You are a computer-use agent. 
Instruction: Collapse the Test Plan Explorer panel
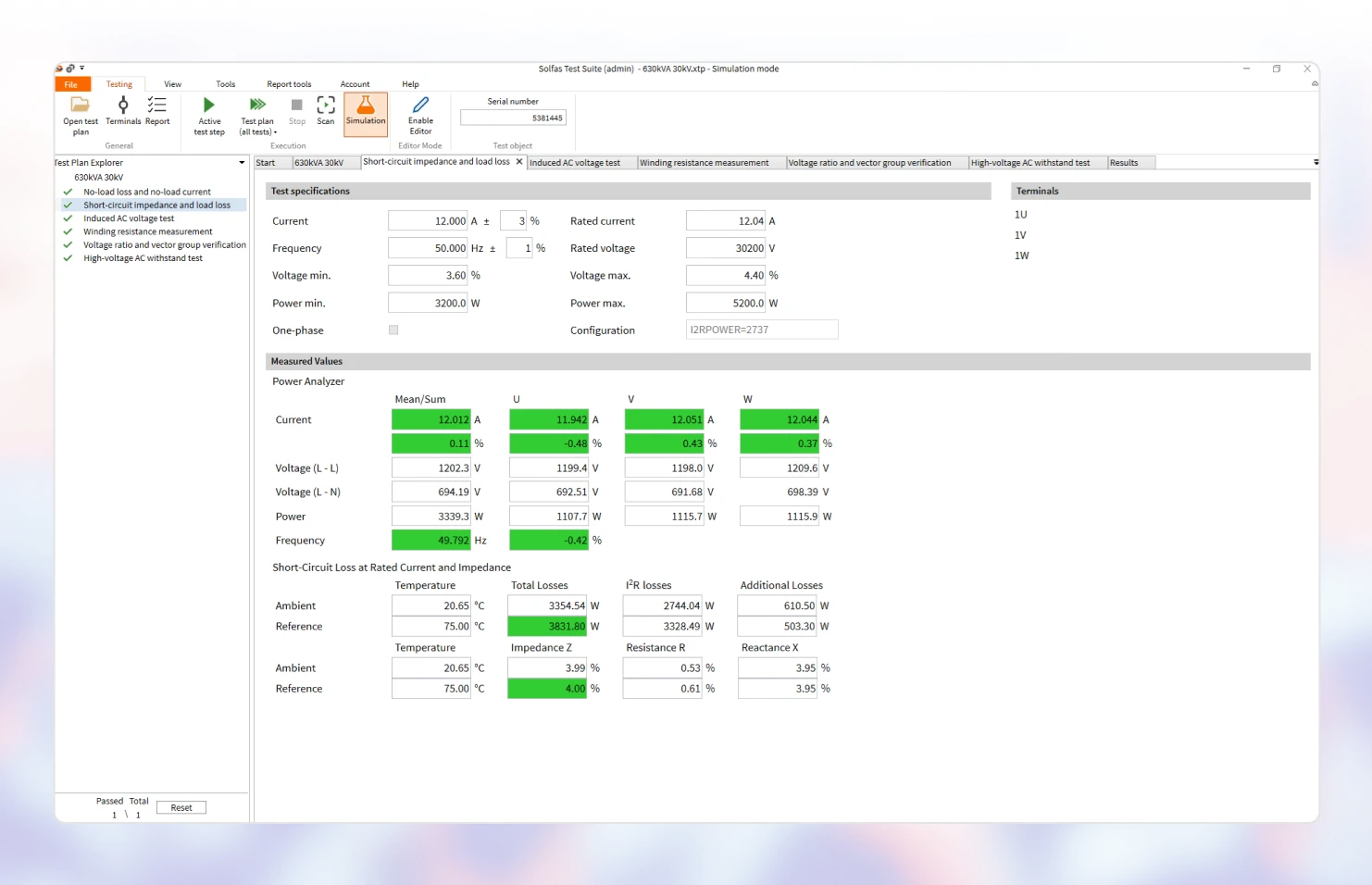tap(241, 162)
